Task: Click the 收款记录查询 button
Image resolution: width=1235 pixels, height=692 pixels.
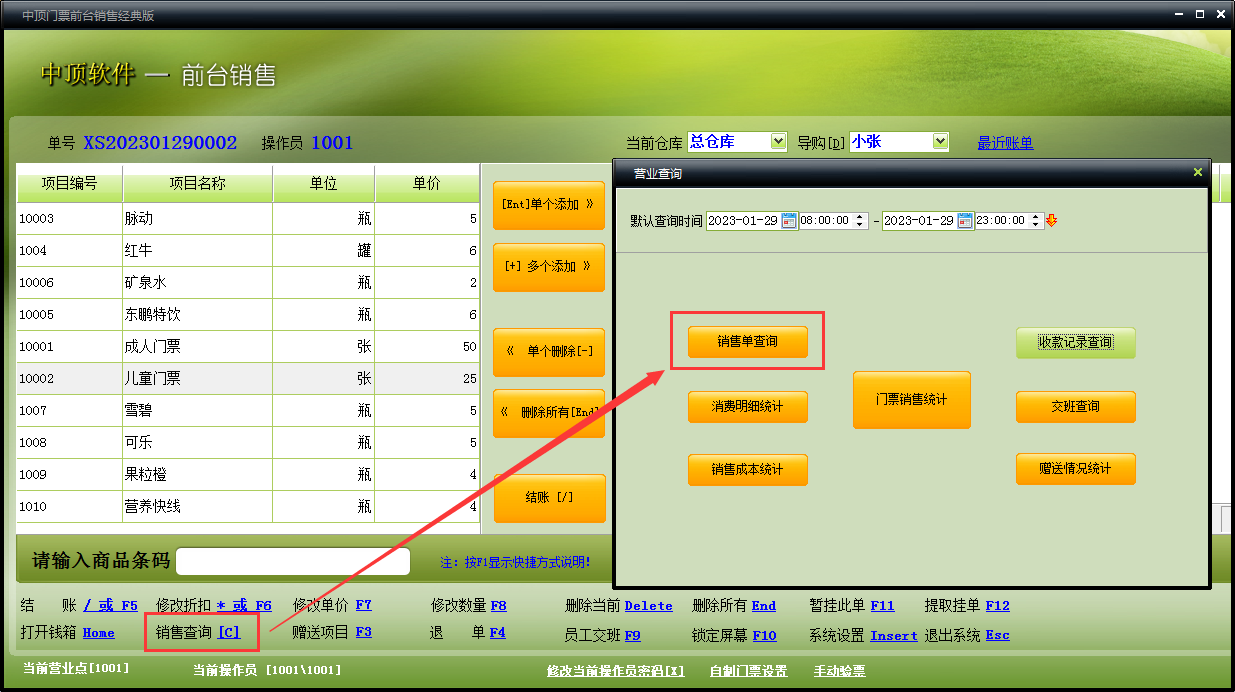Action: coord(1075,343)
